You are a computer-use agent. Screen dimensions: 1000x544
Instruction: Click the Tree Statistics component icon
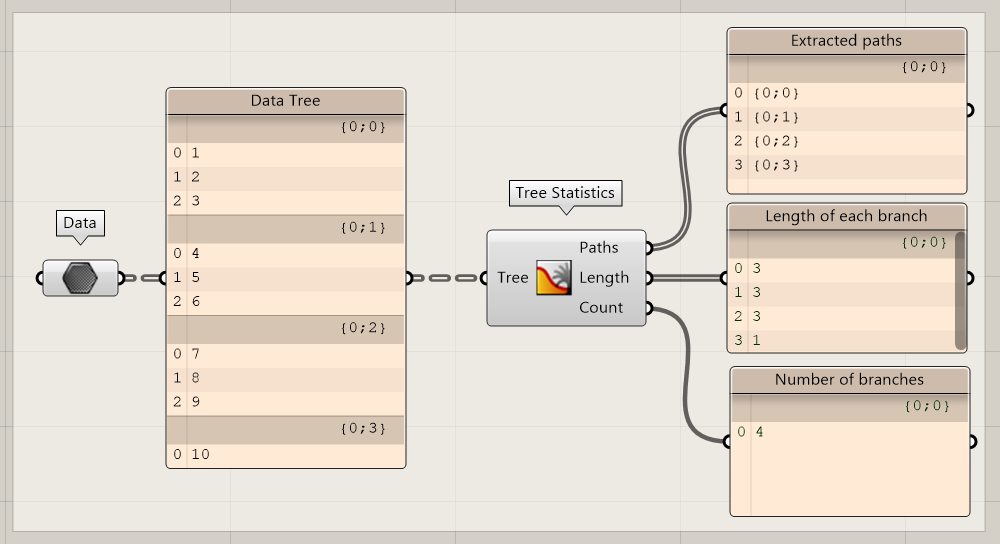[553, 278]
